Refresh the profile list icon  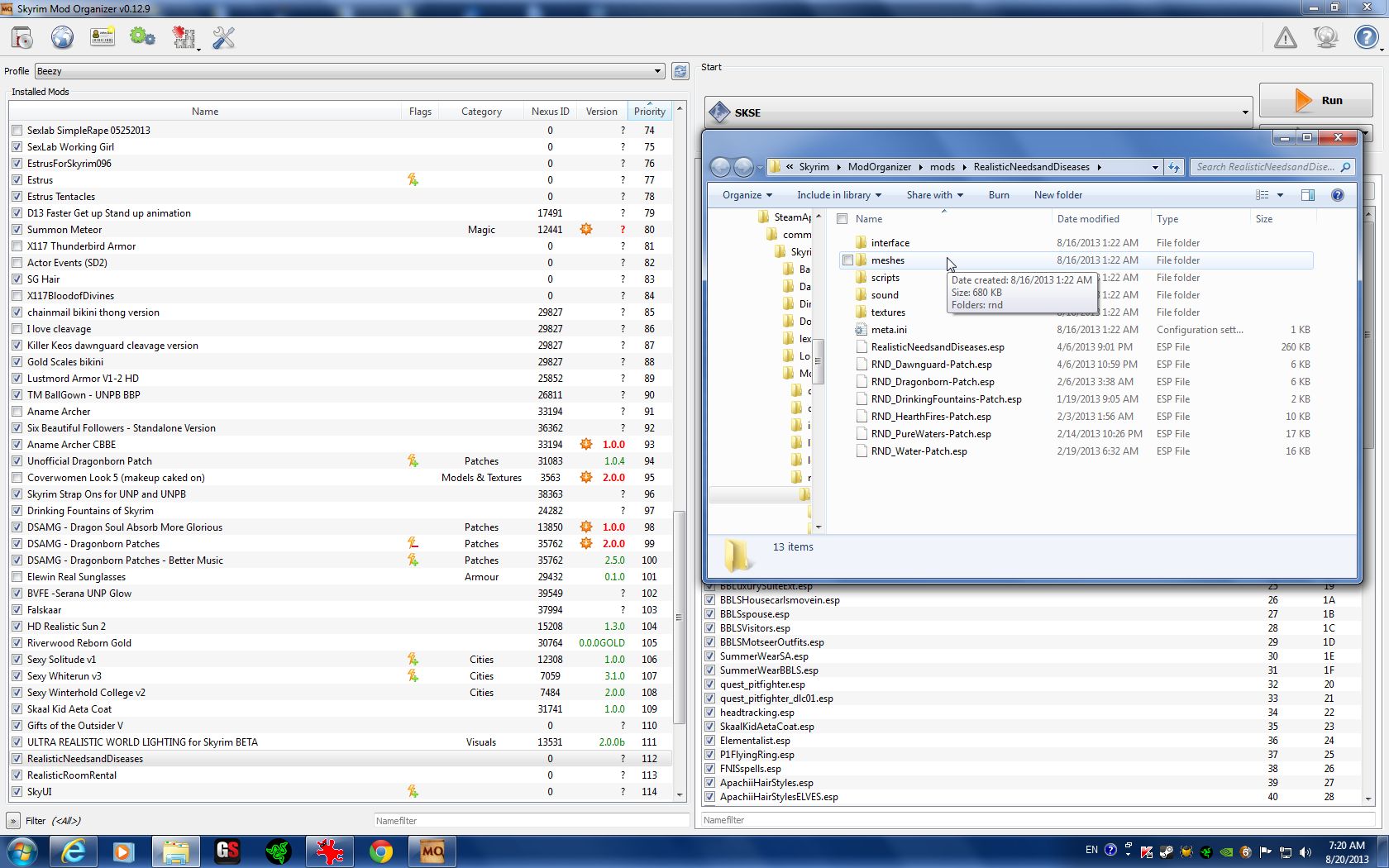click(x=680, y=71)
